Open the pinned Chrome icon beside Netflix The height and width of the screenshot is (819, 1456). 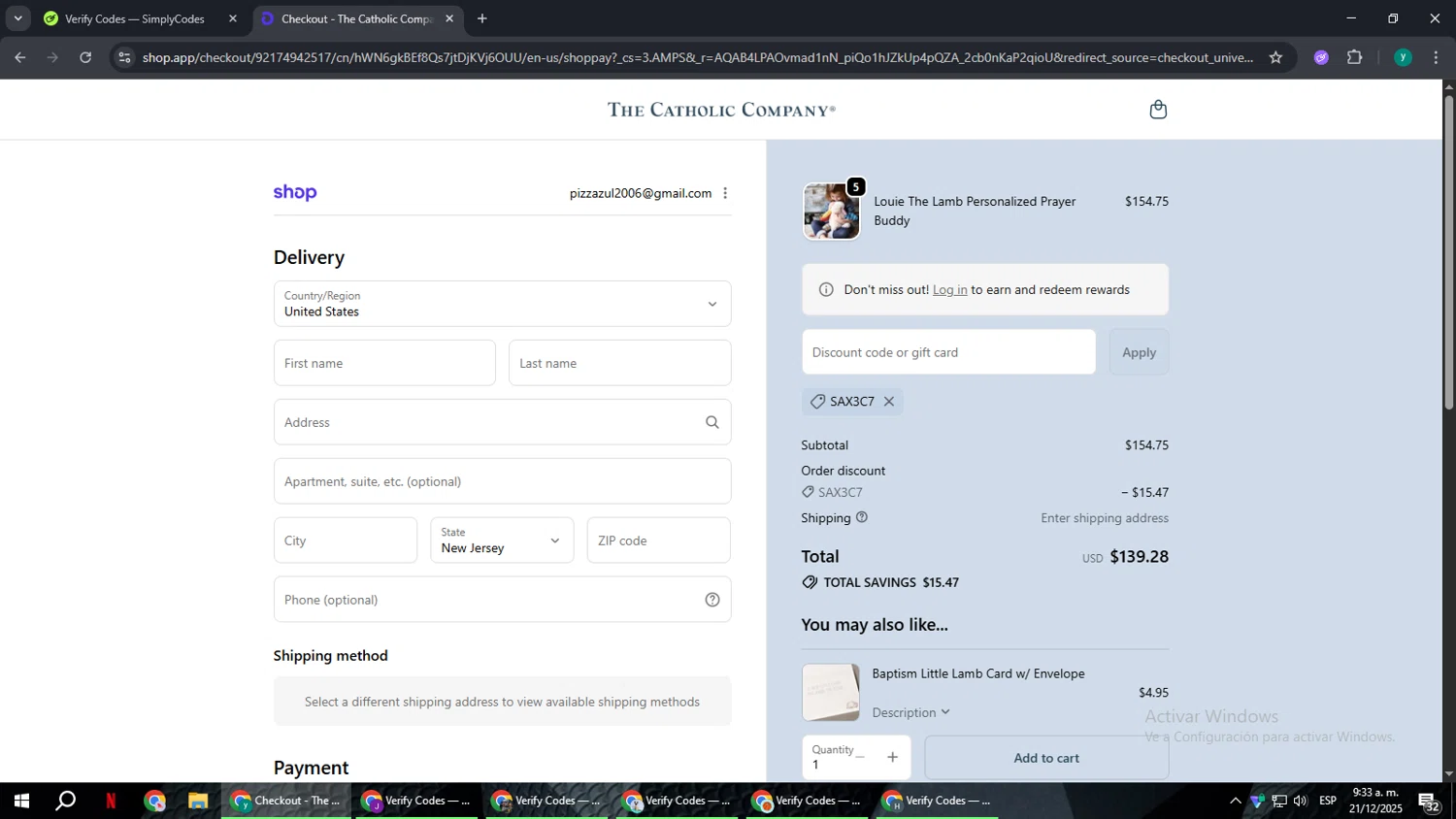tap(154, 801)
